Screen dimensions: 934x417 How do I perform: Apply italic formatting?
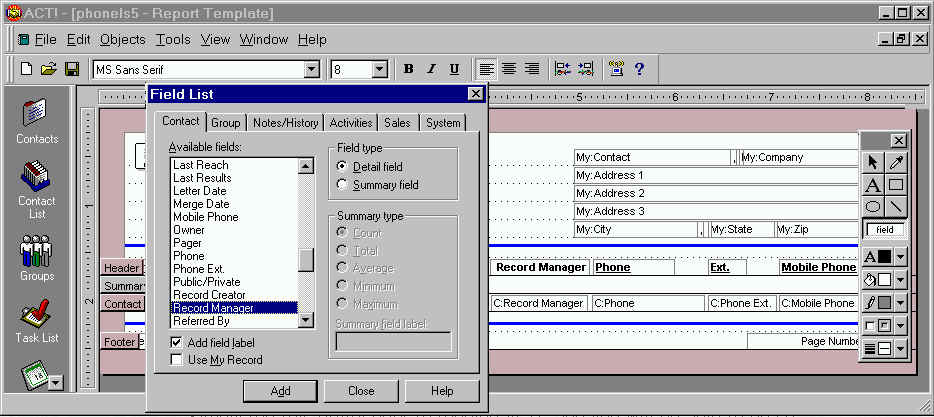432,69
